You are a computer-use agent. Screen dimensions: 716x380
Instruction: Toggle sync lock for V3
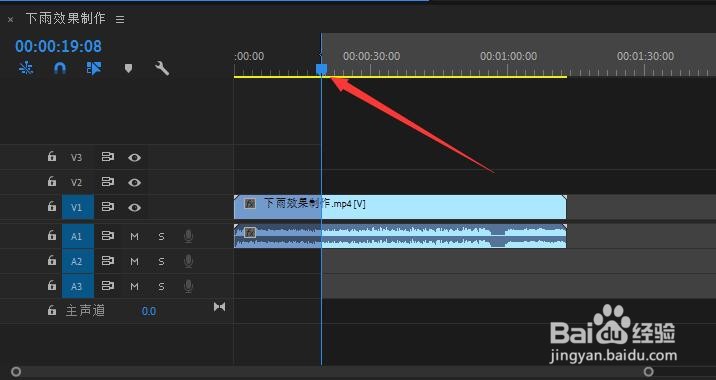pos(108,157)
